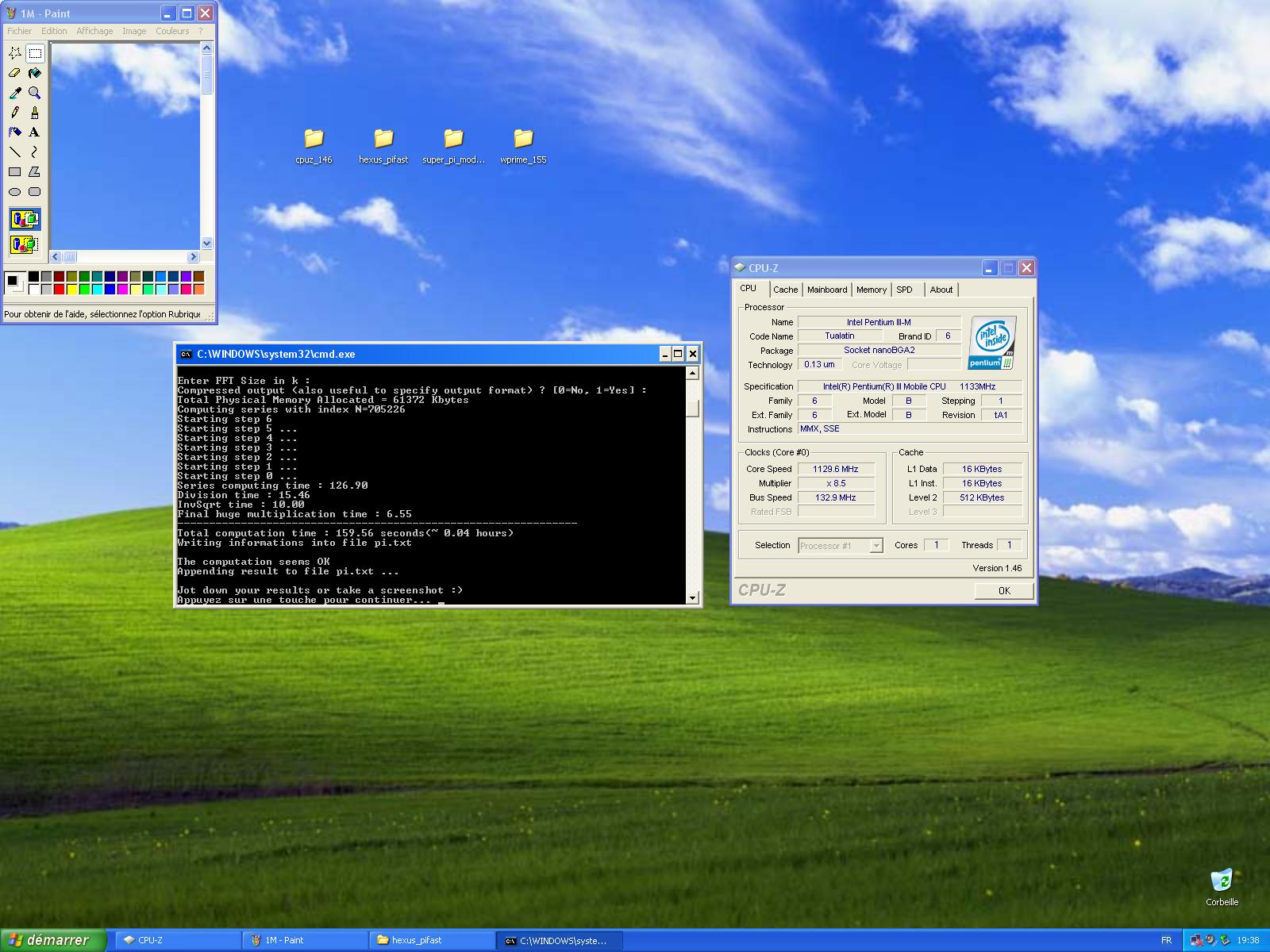Choose the Curve tool in Paint
Viewport: 1270px width, 952px height.
tap(35, 152)
